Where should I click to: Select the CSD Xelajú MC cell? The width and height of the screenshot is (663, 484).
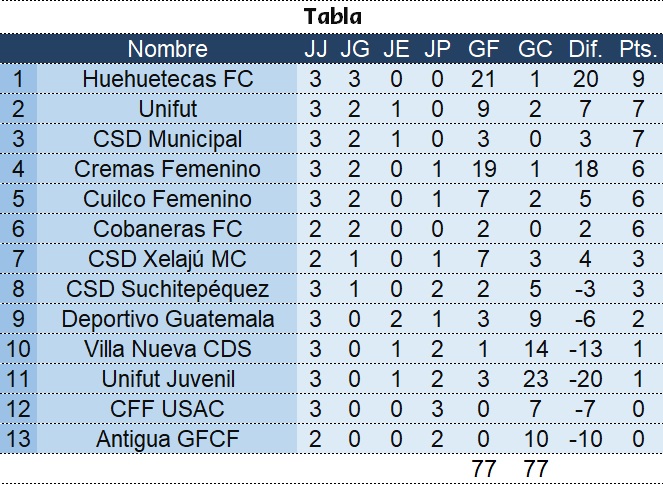point(168,259)
